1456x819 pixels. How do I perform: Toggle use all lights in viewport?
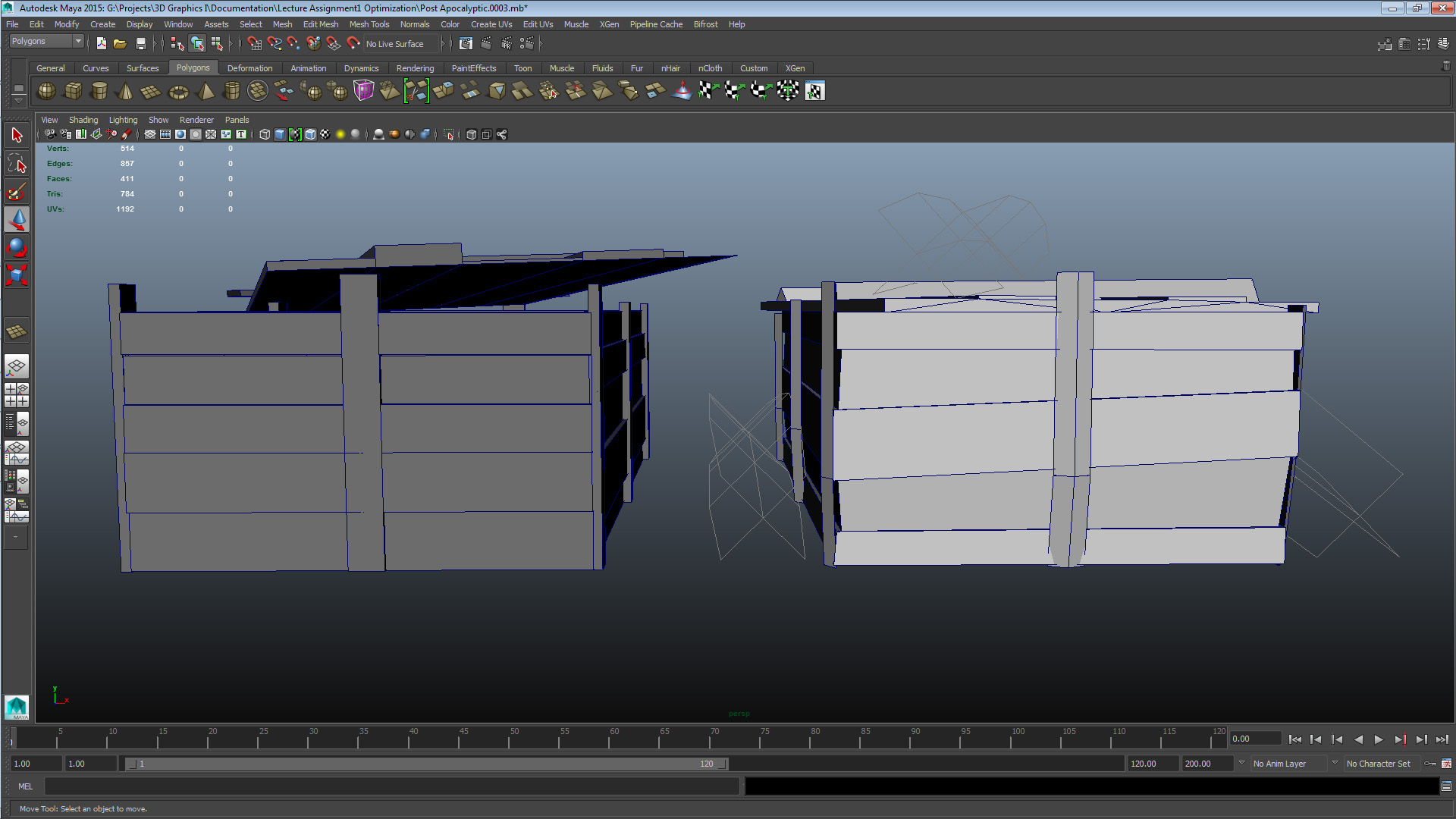coord(340,134)
